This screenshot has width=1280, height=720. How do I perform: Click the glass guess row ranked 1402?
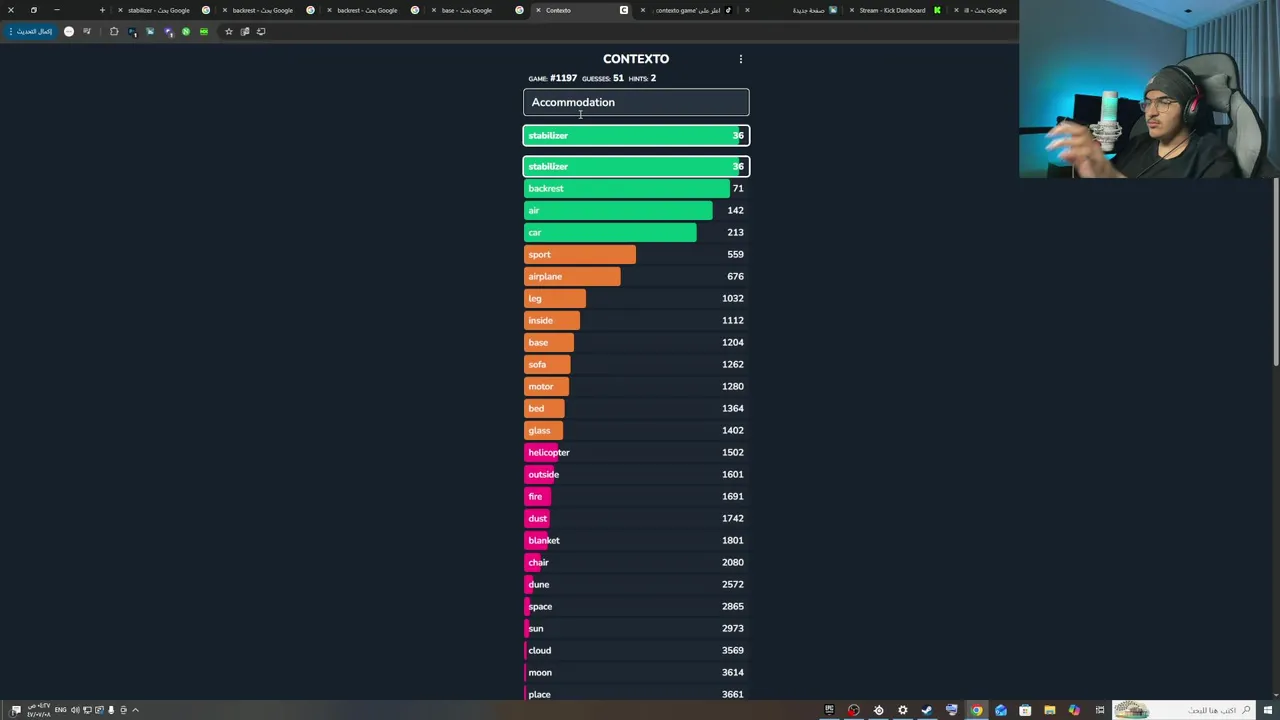636,430
